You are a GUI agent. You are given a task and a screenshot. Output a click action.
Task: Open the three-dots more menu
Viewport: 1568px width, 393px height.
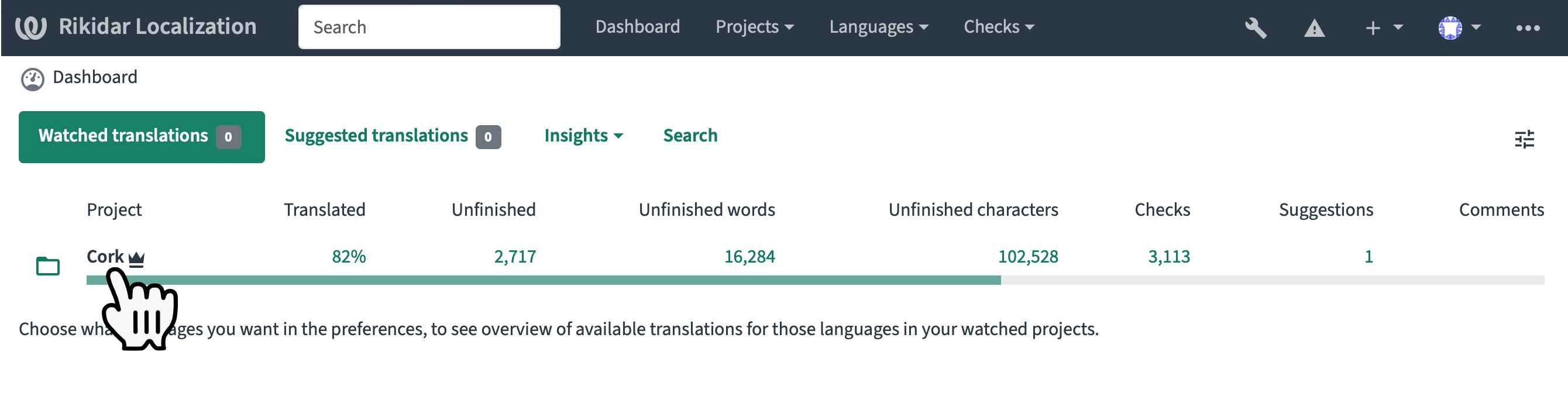coord(1527,28)
